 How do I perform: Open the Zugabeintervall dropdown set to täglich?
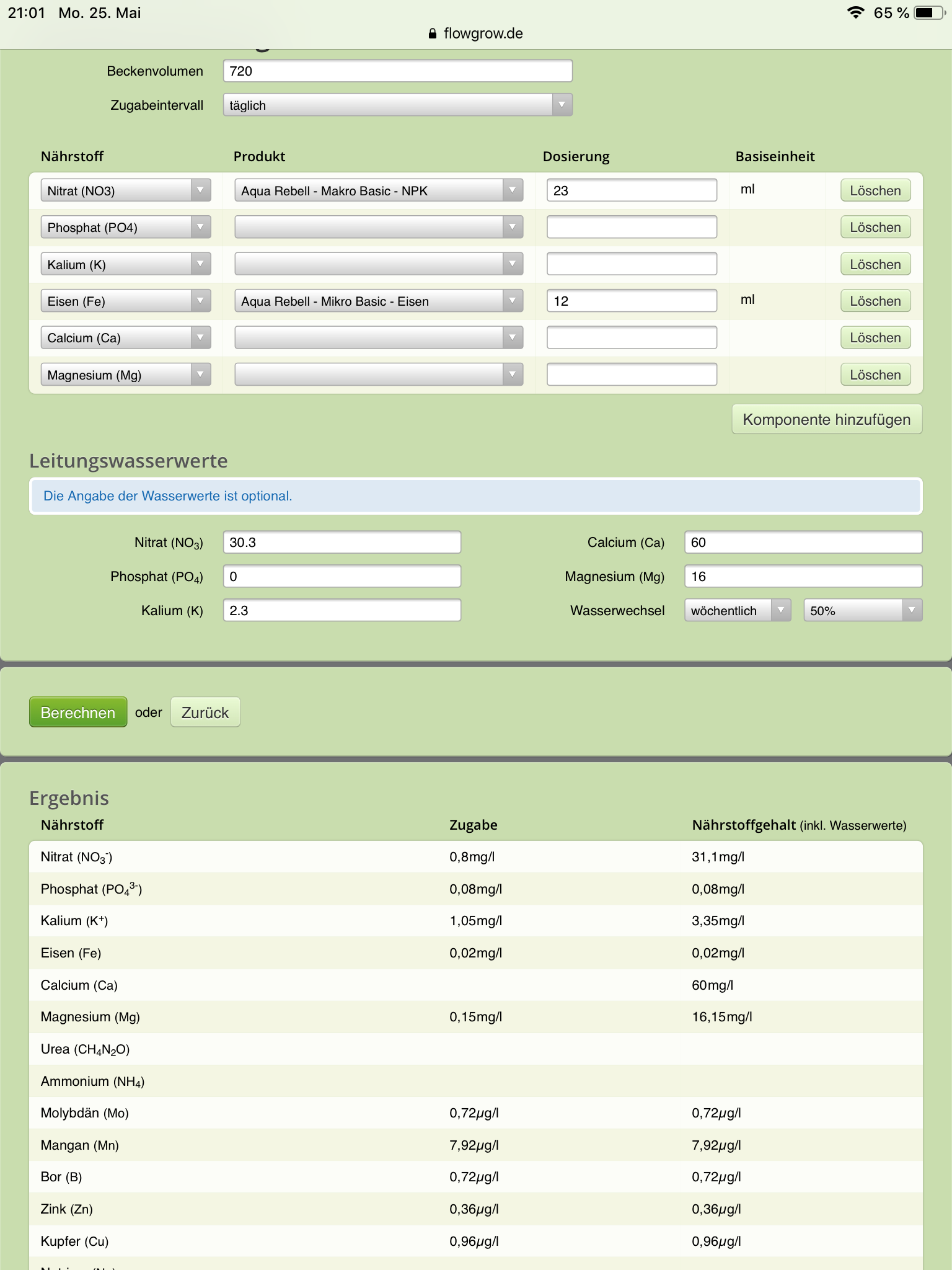pos(397,105)
